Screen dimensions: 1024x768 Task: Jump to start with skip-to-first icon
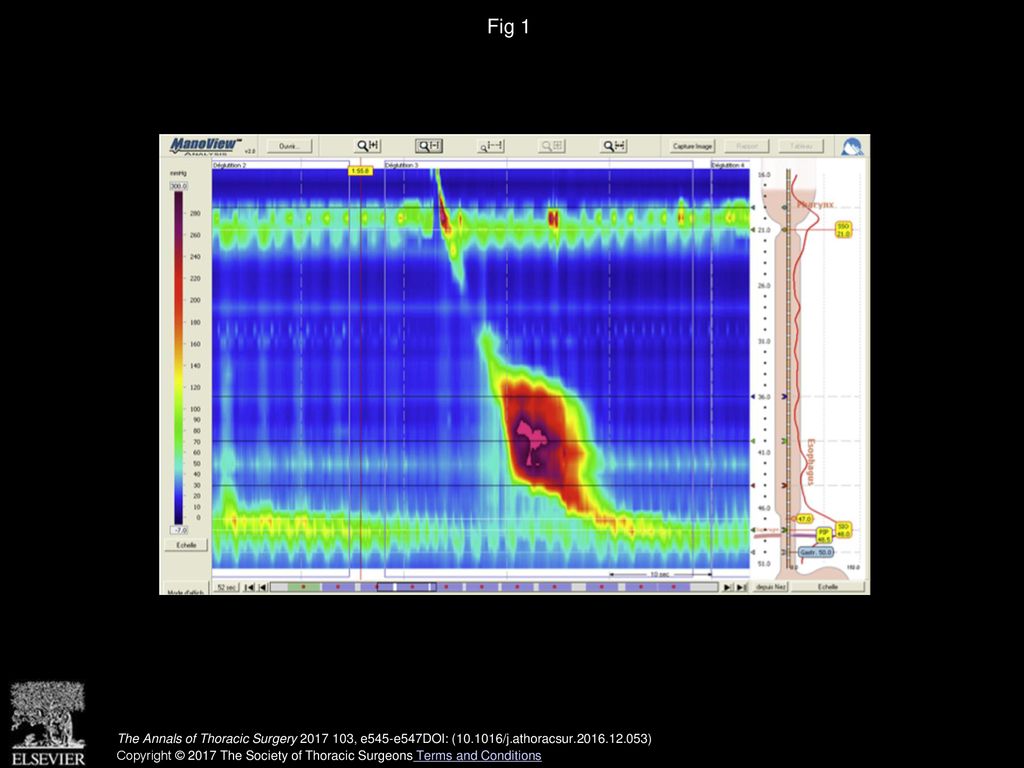tap(248, 587)
